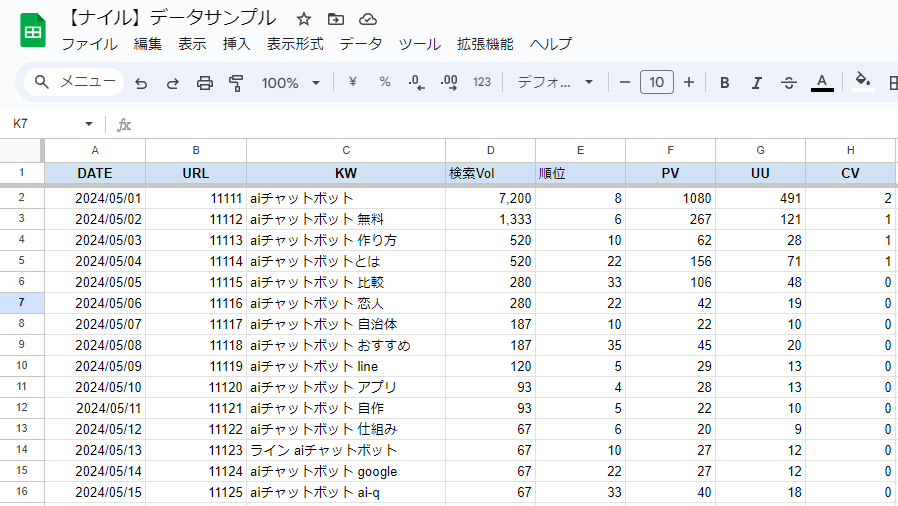The image size is (898, 506).
Task: Decrease decimal places
Action: pos(416,83)
